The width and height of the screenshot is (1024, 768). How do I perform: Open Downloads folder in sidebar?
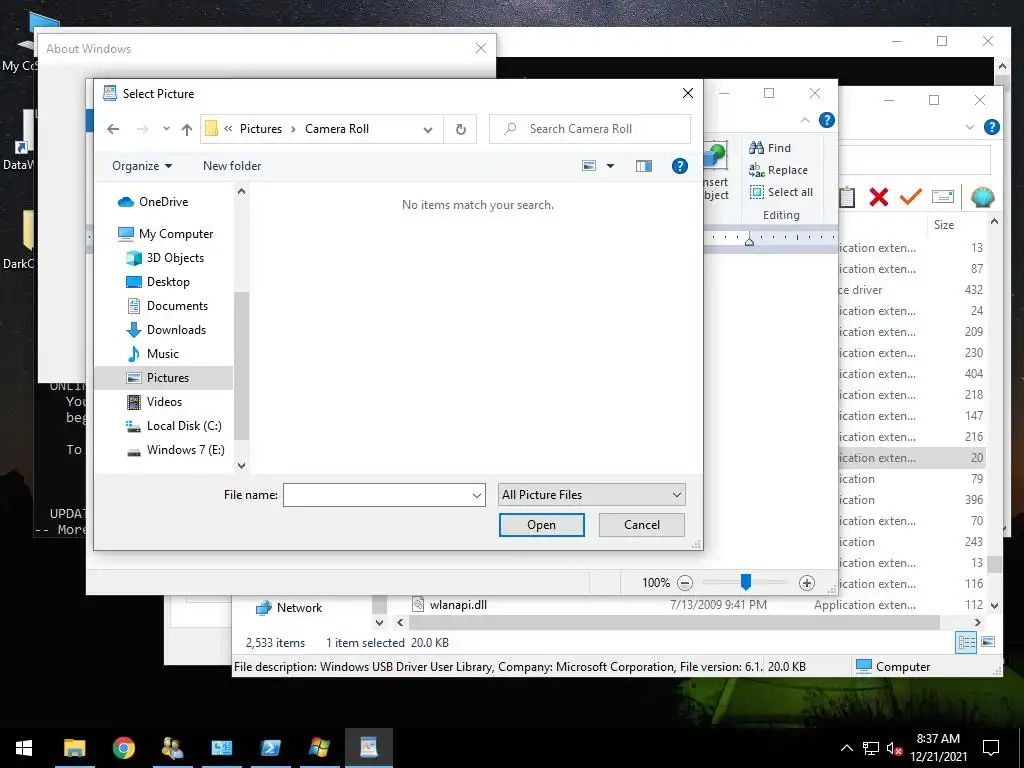(176, 330)
